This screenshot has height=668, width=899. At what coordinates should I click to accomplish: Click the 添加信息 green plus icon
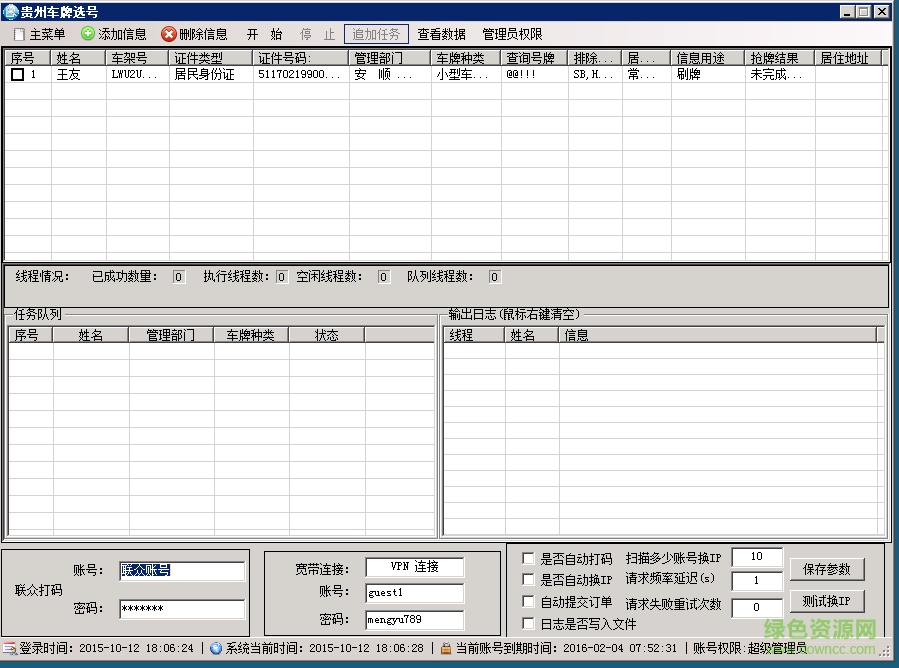tap(91, 33)
